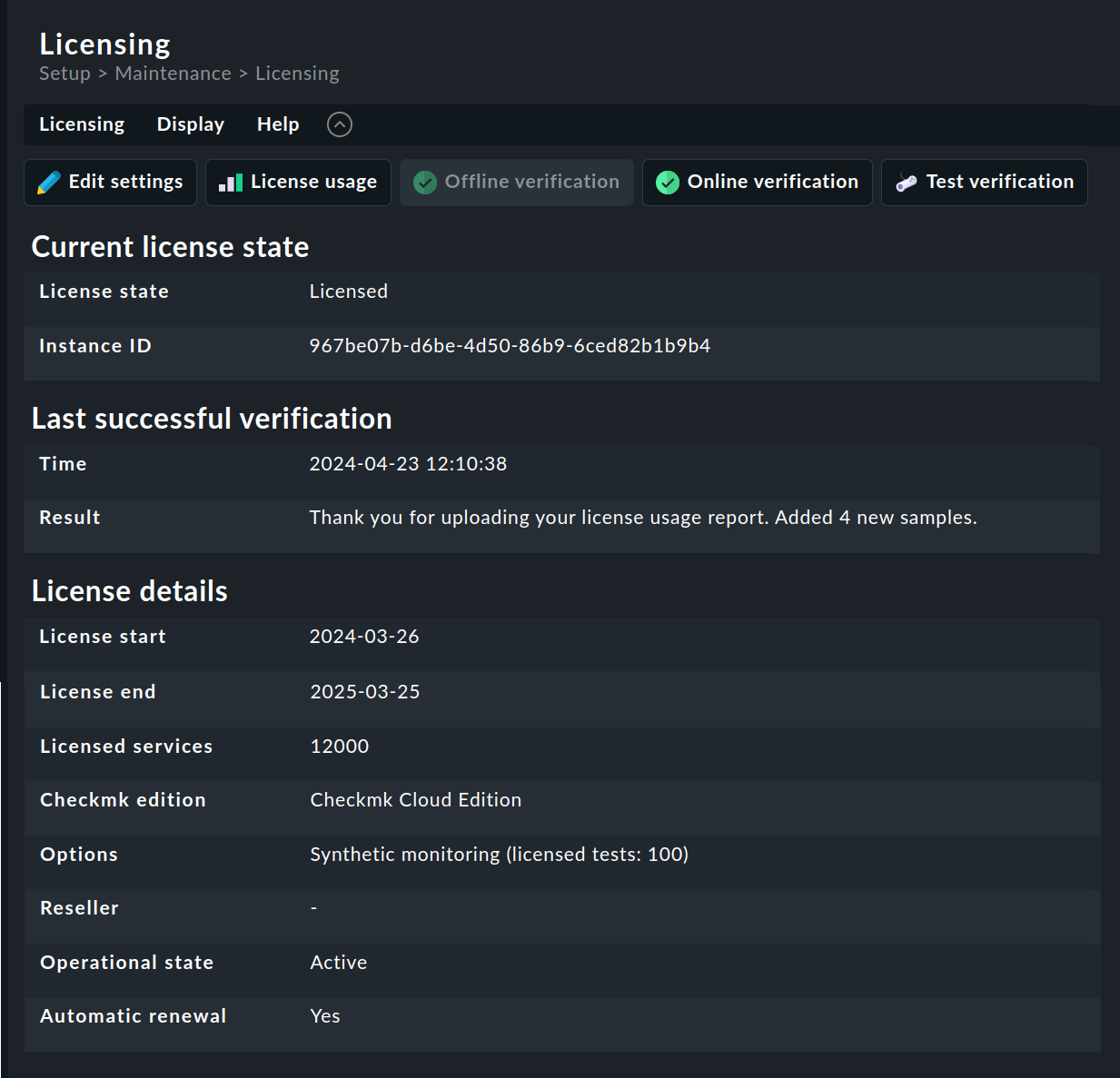Click the Reseller dash value
Viewport: 1120px width, 1078px height.
coord(314,908)
